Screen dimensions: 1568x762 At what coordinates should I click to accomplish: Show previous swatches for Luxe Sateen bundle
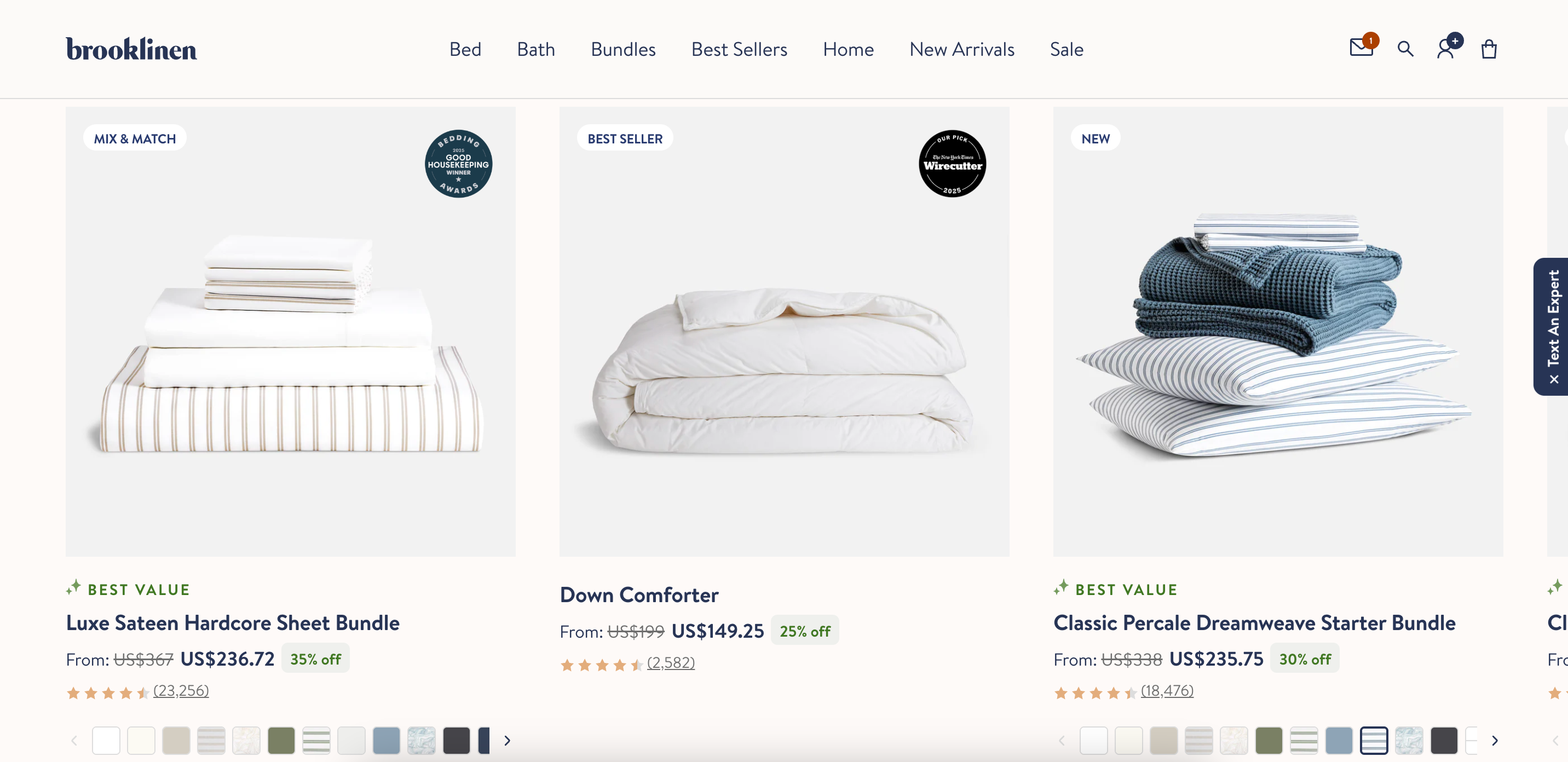click(74, 740)
